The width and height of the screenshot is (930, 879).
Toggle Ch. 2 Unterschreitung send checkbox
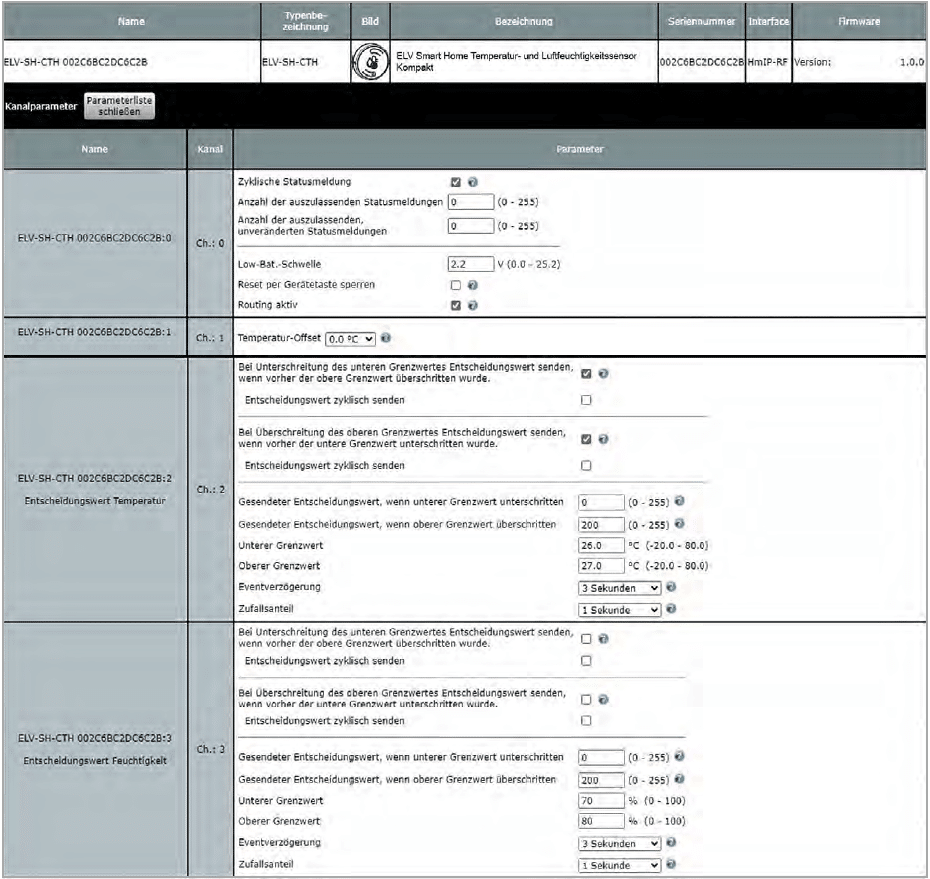pos(586,373)
